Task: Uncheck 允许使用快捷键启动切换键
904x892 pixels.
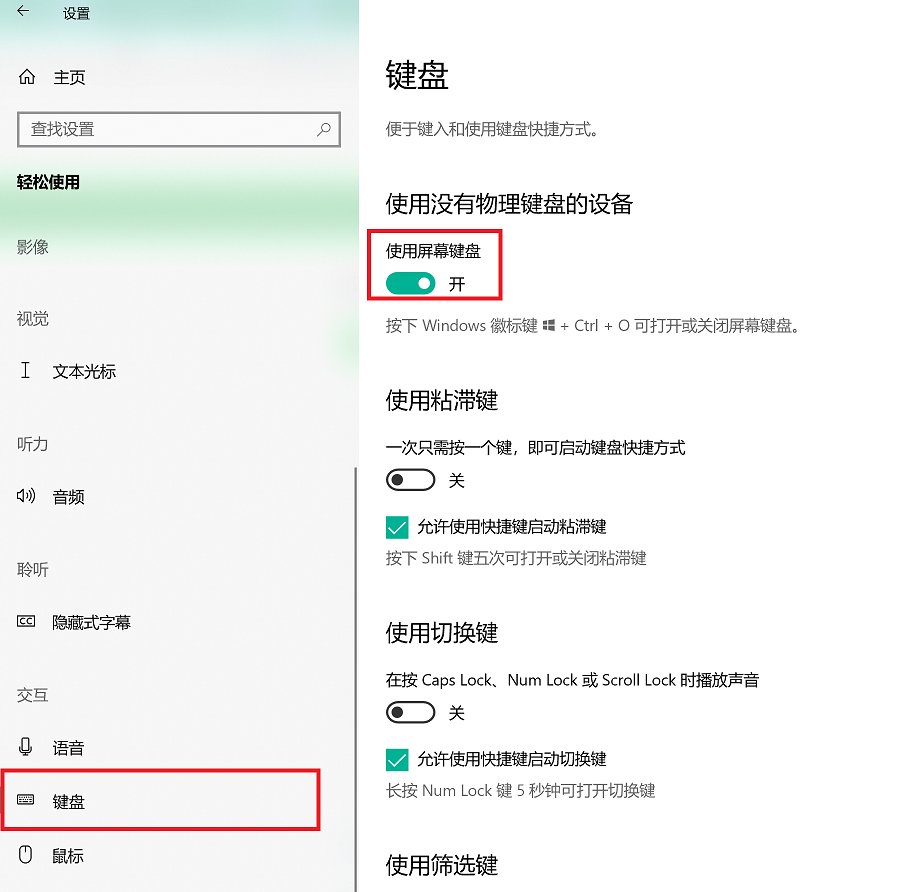Action: point(399,759)
